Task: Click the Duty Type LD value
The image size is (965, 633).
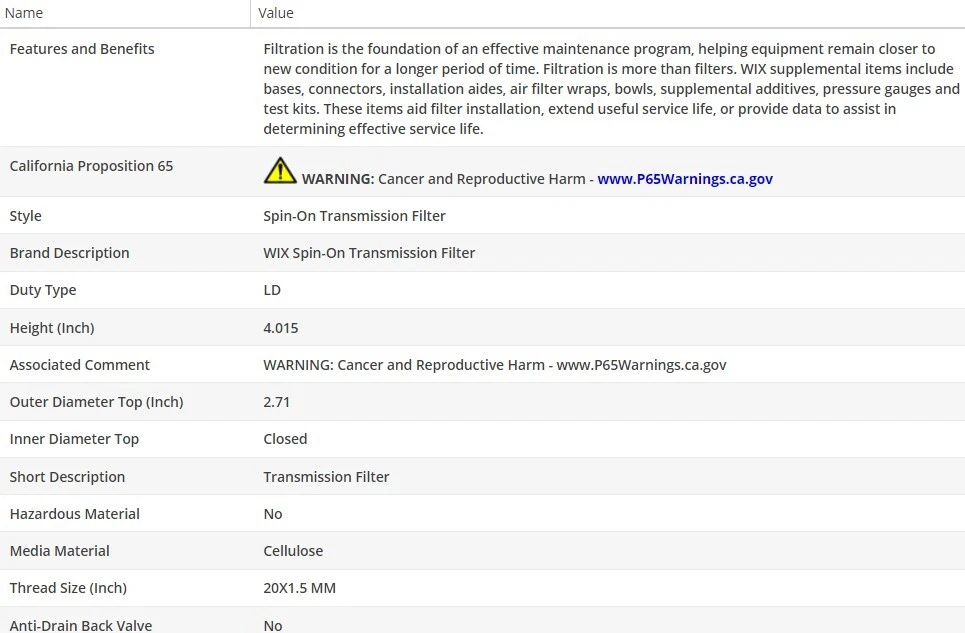Action: point(272,290)
